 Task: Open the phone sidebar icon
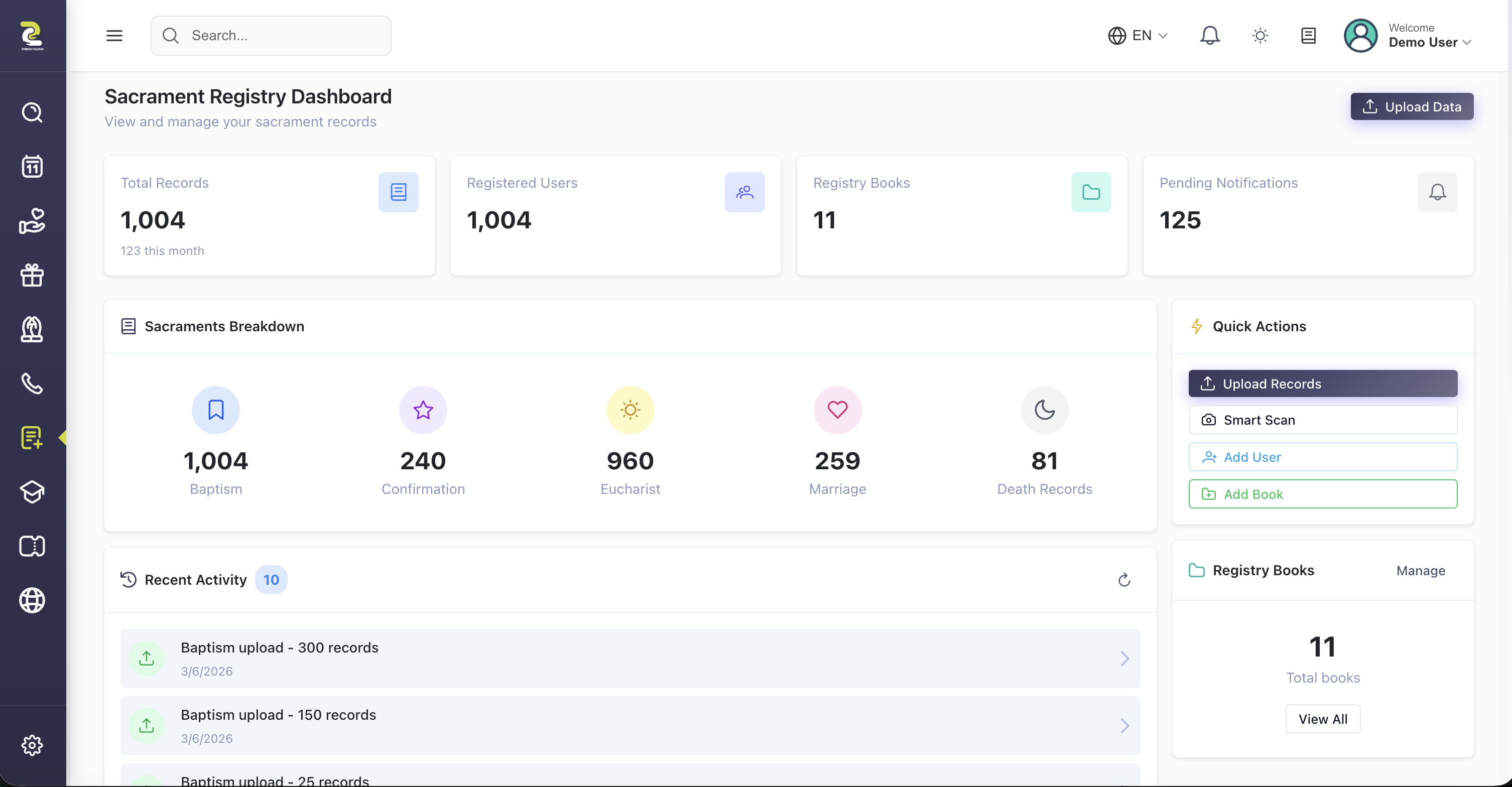pos(32,384)
